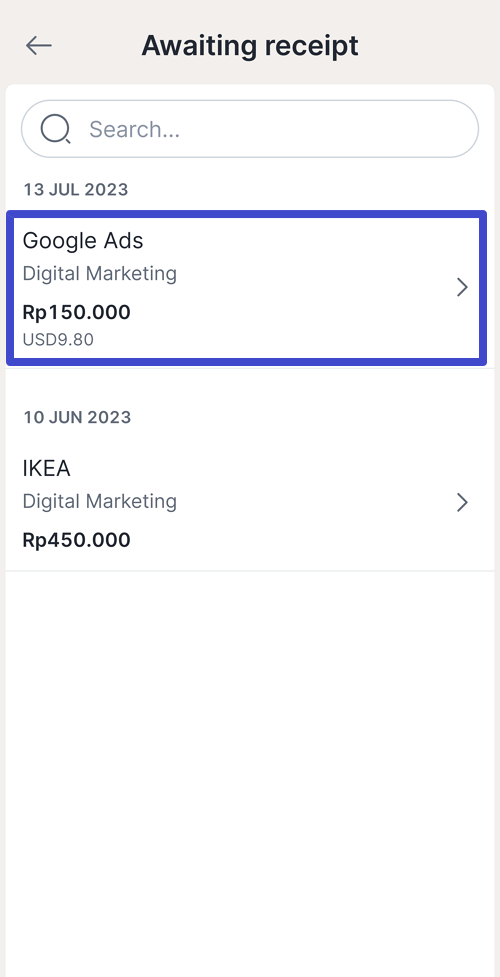Tap Digital Marketing label under IKEA
This screenshot has height=977, width=500.
100,501
